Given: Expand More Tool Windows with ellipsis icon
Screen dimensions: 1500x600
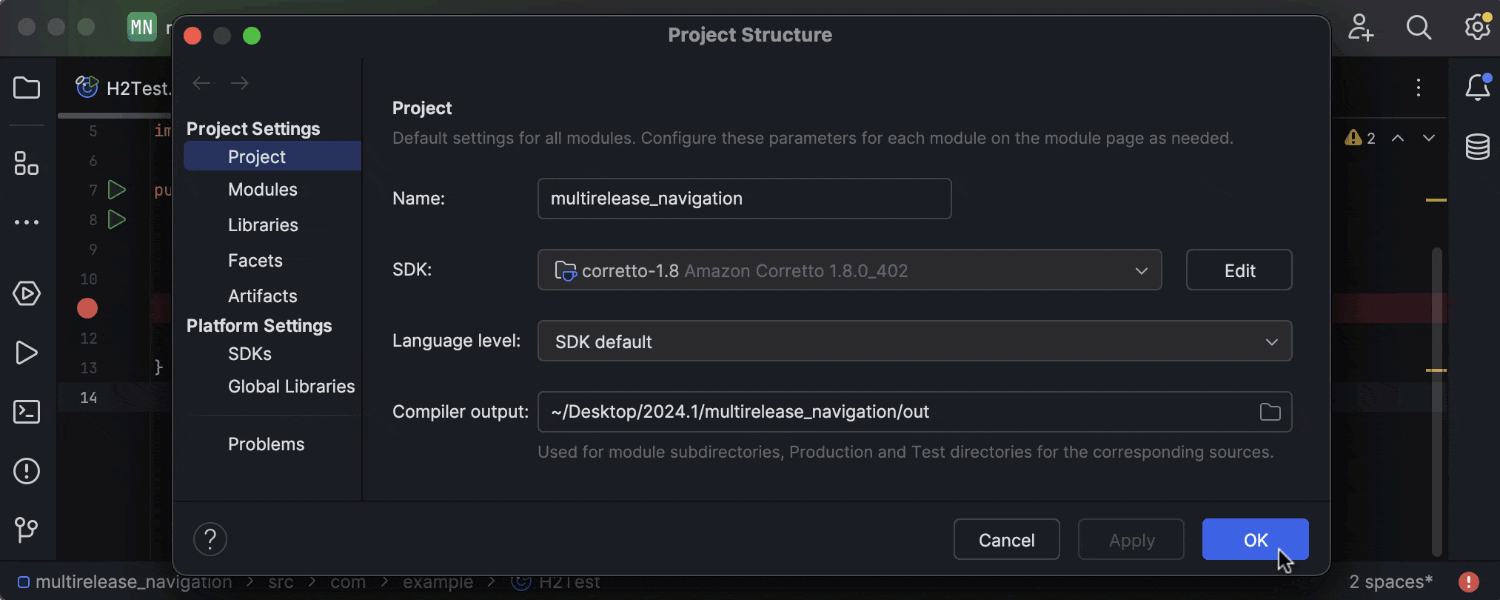Looking at the screenshot, I should coord(27,222).
